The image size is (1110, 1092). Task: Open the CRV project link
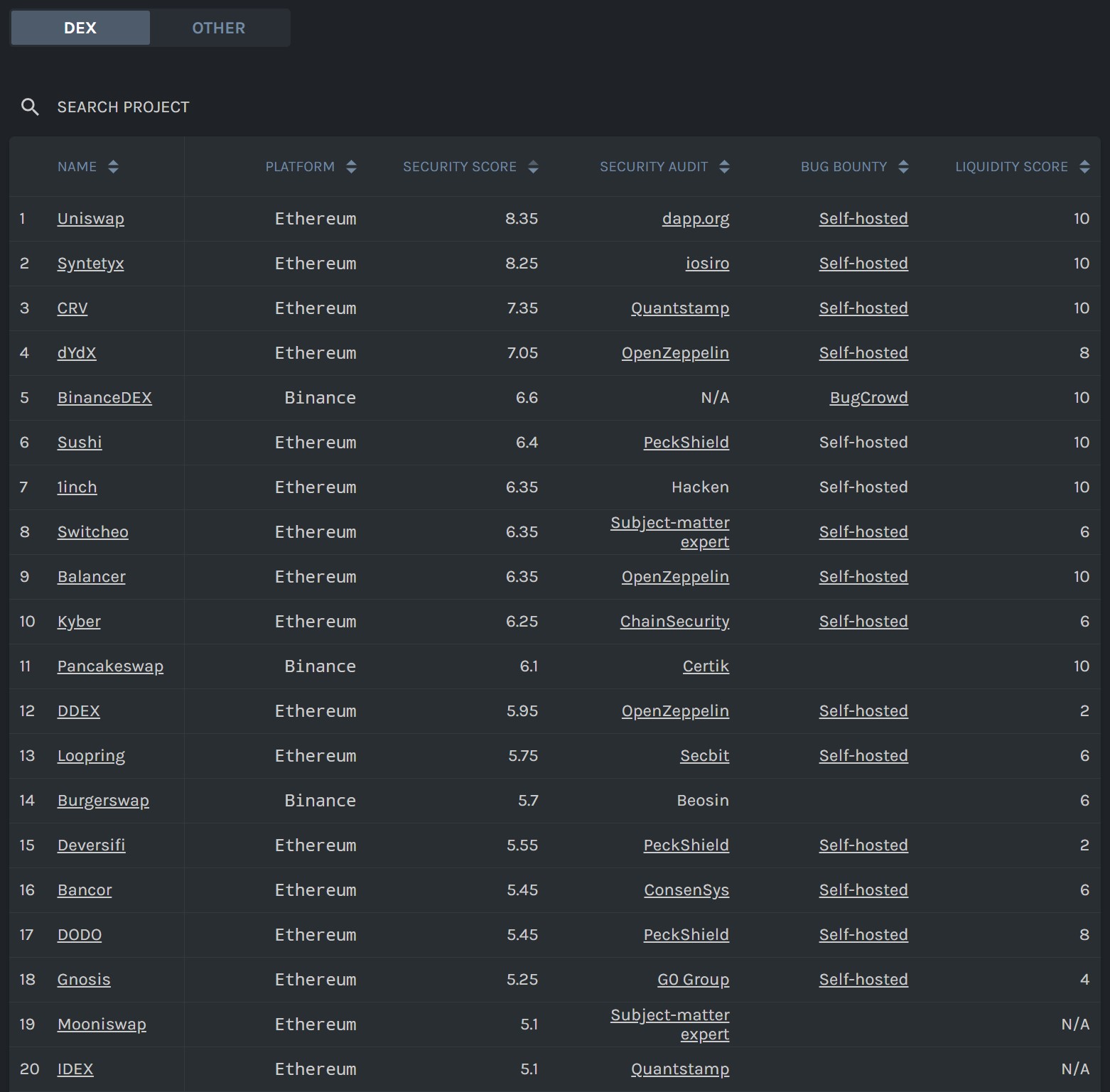(x=72, y=308)
